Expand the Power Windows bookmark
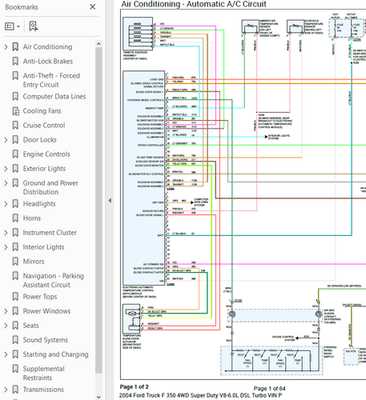Viewport: 366px width, 400px height. (5, 311)
